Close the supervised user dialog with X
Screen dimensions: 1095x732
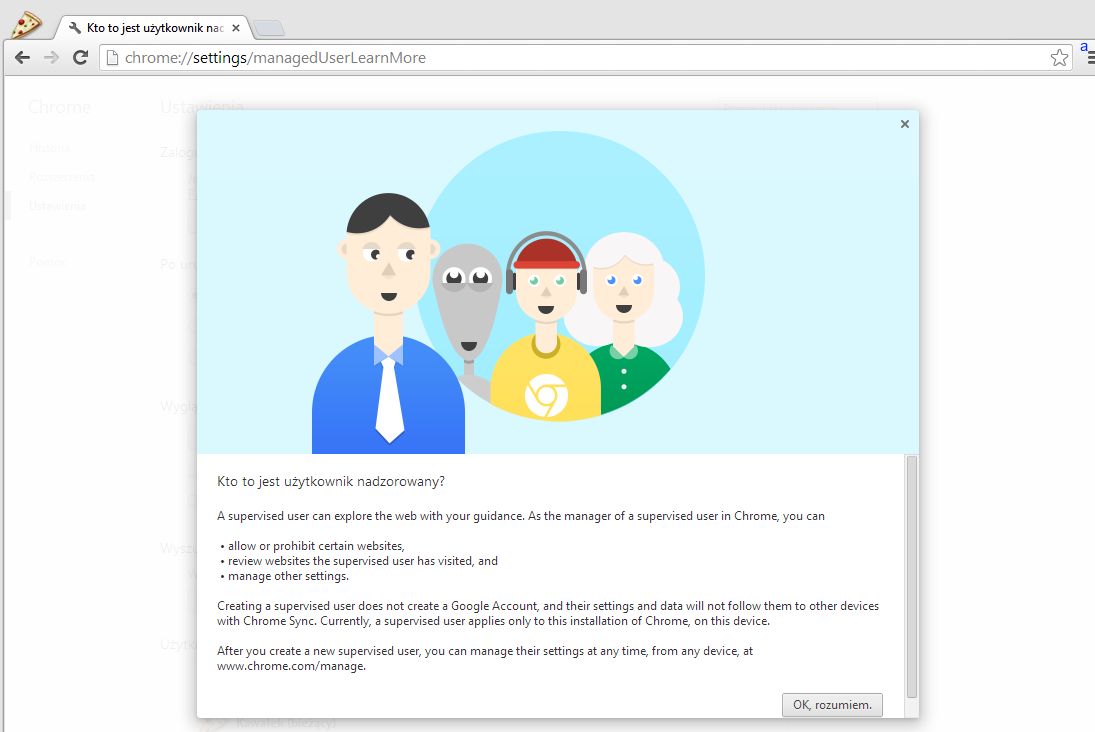(x=904, y=124)
